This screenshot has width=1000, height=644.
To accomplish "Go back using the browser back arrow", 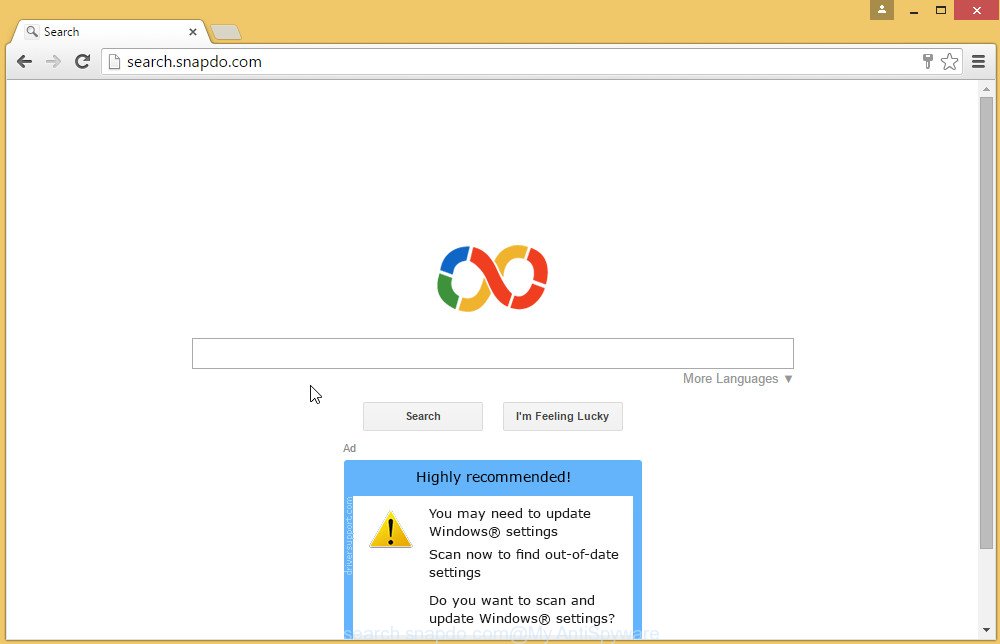I will click(24, 62).
